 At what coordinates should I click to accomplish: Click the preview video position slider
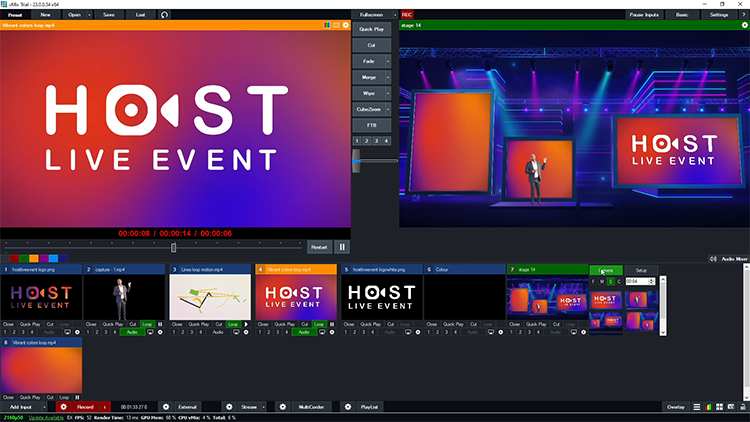click(173, 247)
